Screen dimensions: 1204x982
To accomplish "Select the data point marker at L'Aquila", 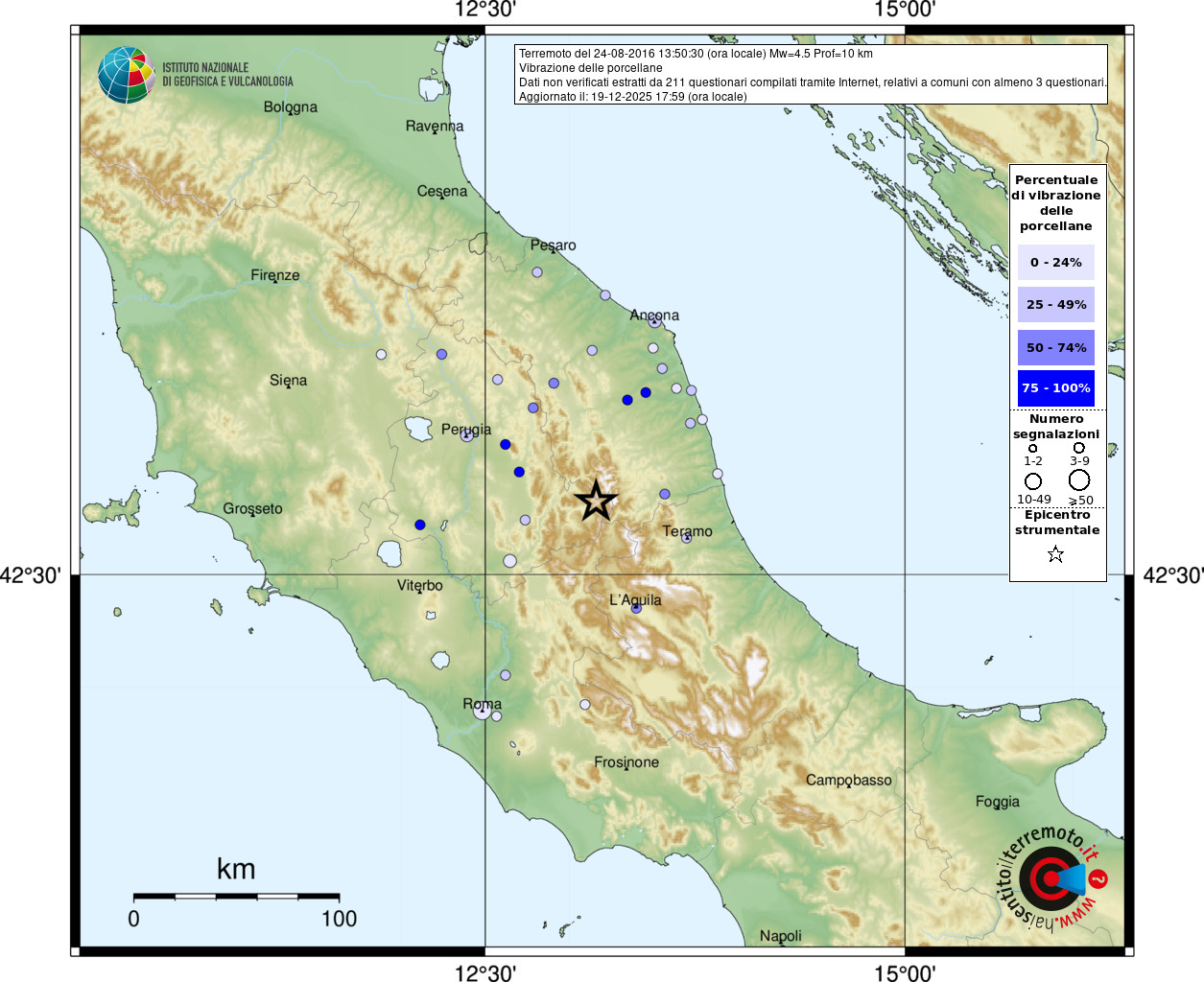I will [x=636, y=608].
